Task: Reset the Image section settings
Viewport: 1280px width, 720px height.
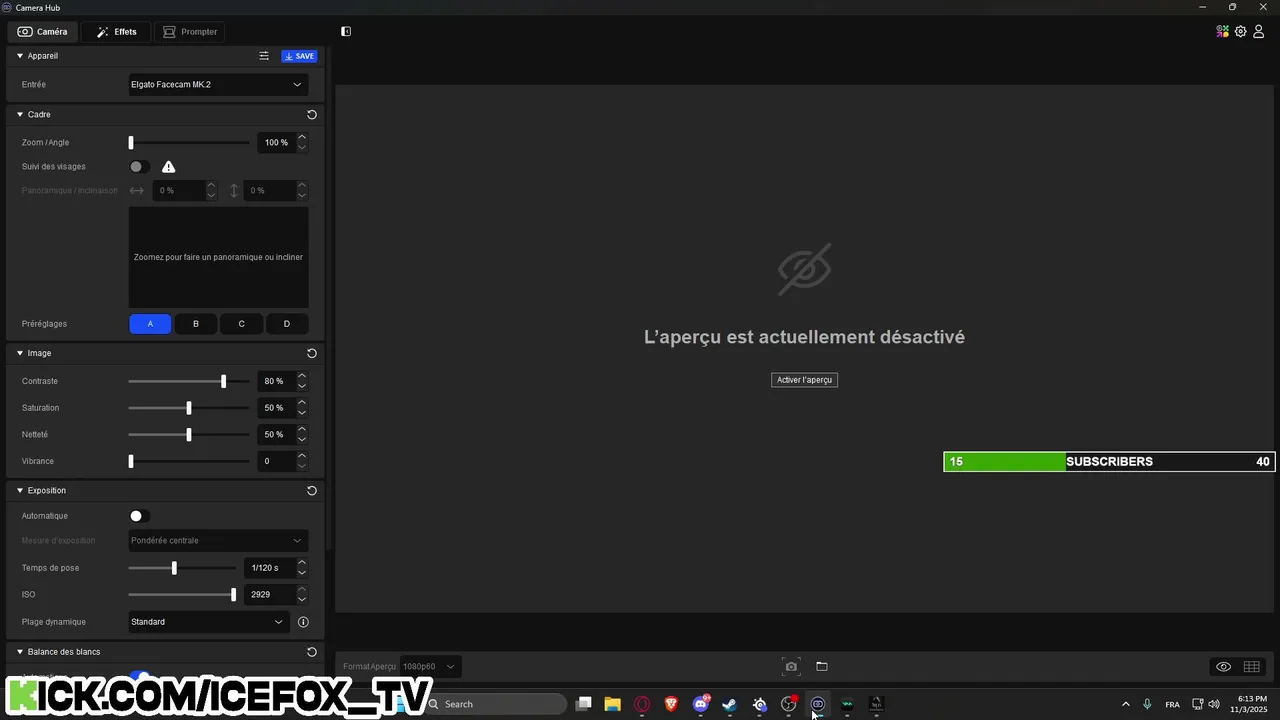Action: (312, 354)
